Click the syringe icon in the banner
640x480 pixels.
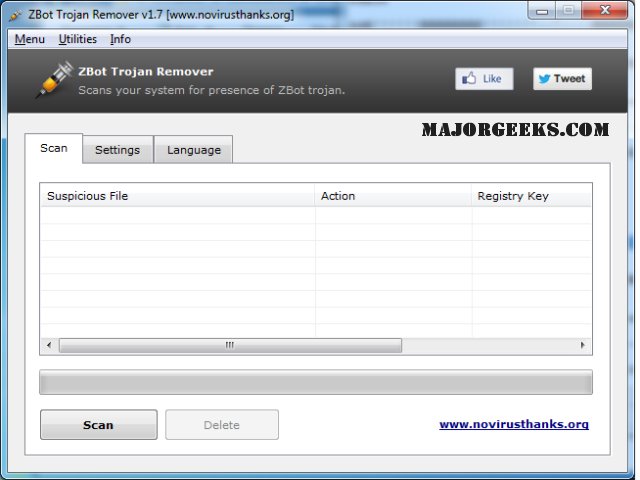coord(54,80)
